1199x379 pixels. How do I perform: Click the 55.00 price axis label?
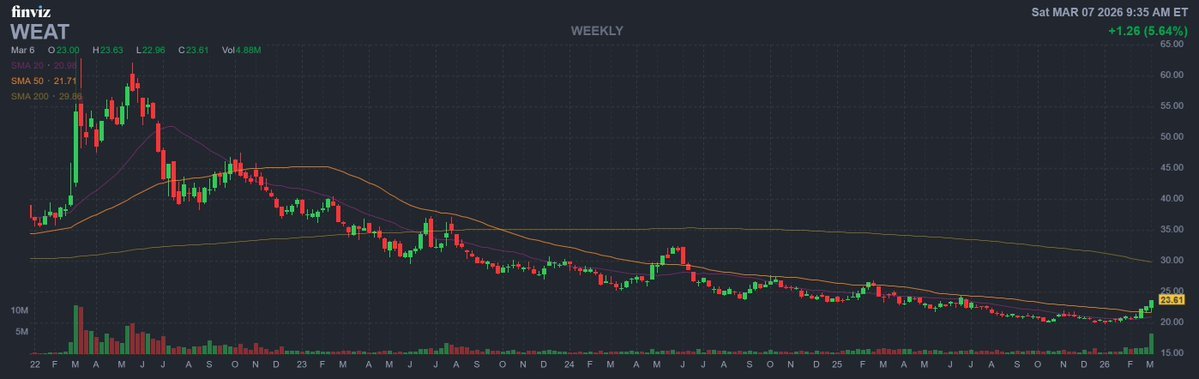pyautogui.click(x=1171, y=106)
